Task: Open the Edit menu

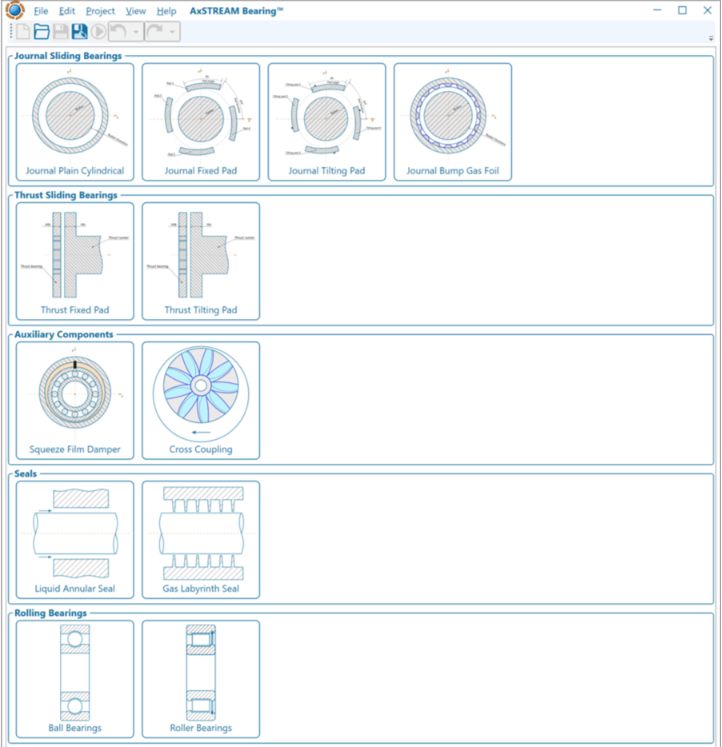Action: (x=67, y=11)
